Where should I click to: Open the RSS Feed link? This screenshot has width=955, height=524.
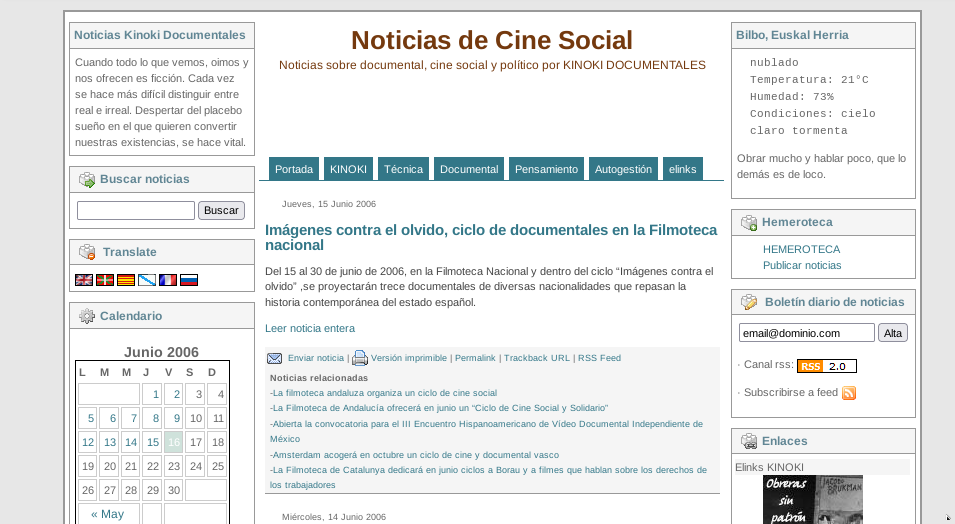tap(599, 358)
